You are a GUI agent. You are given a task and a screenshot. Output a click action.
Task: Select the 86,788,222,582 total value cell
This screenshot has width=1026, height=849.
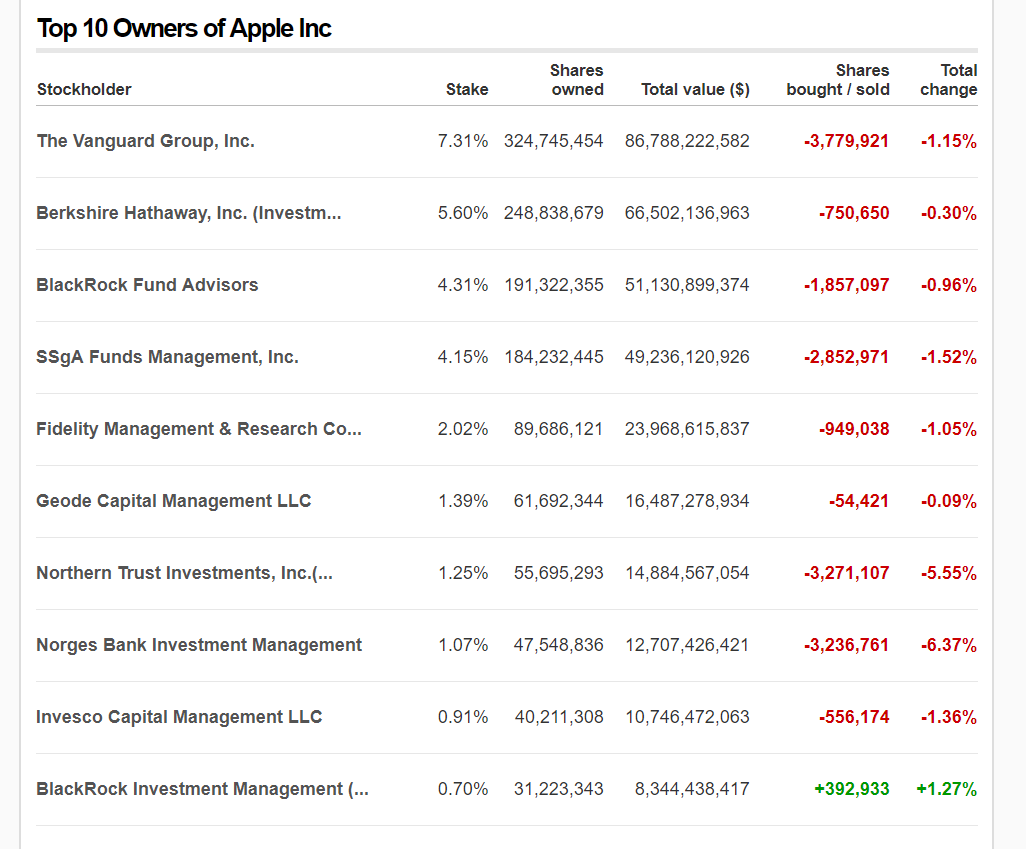tap(687, 141)
